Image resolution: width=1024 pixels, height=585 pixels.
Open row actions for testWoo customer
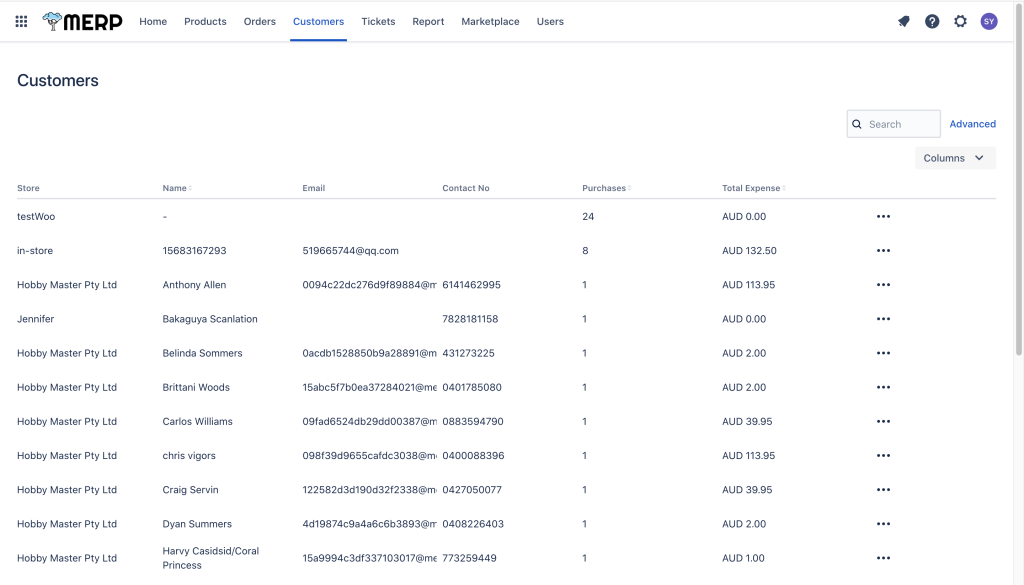(883, 217)
